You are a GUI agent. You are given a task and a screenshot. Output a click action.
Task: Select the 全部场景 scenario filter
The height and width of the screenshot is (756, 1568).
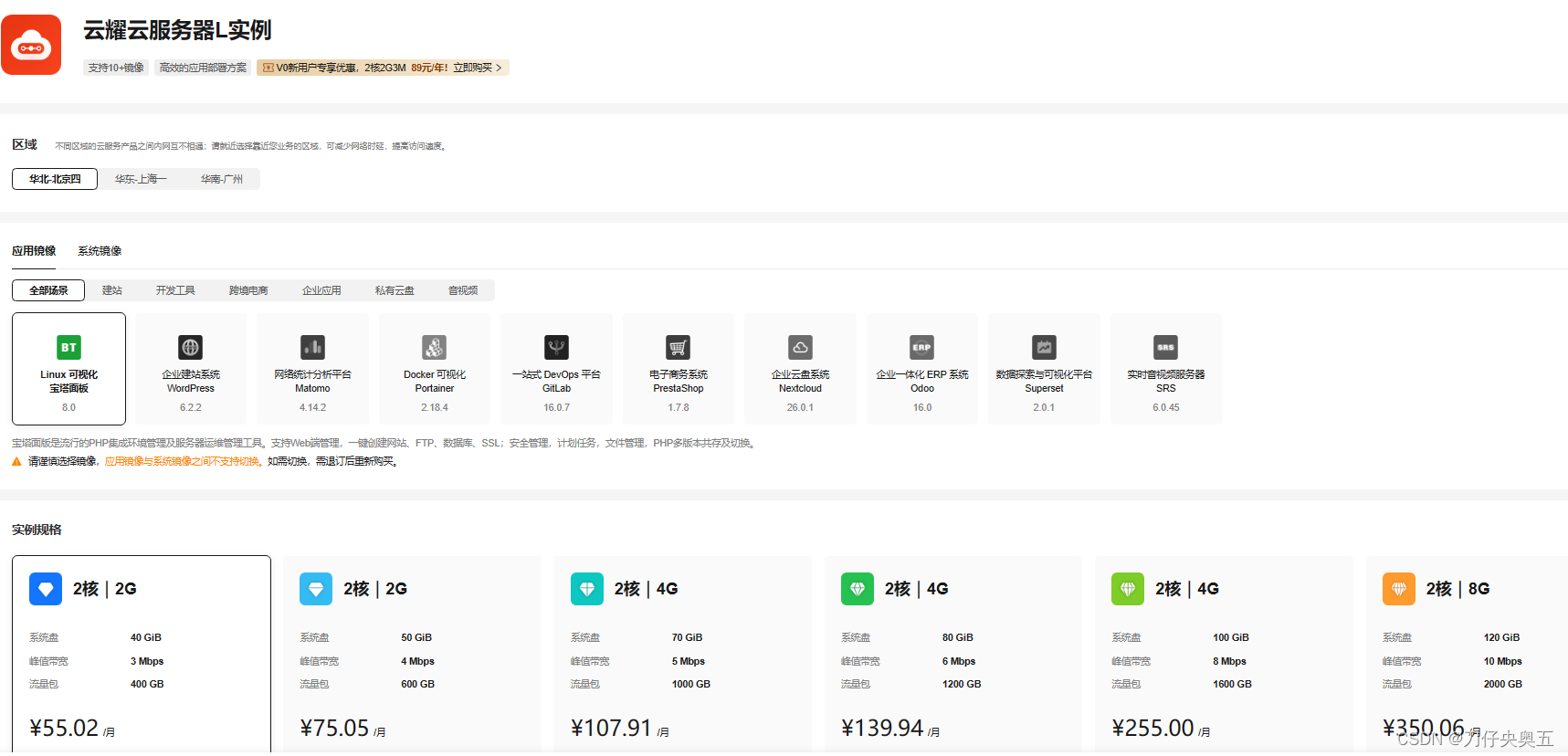[48, 290]
